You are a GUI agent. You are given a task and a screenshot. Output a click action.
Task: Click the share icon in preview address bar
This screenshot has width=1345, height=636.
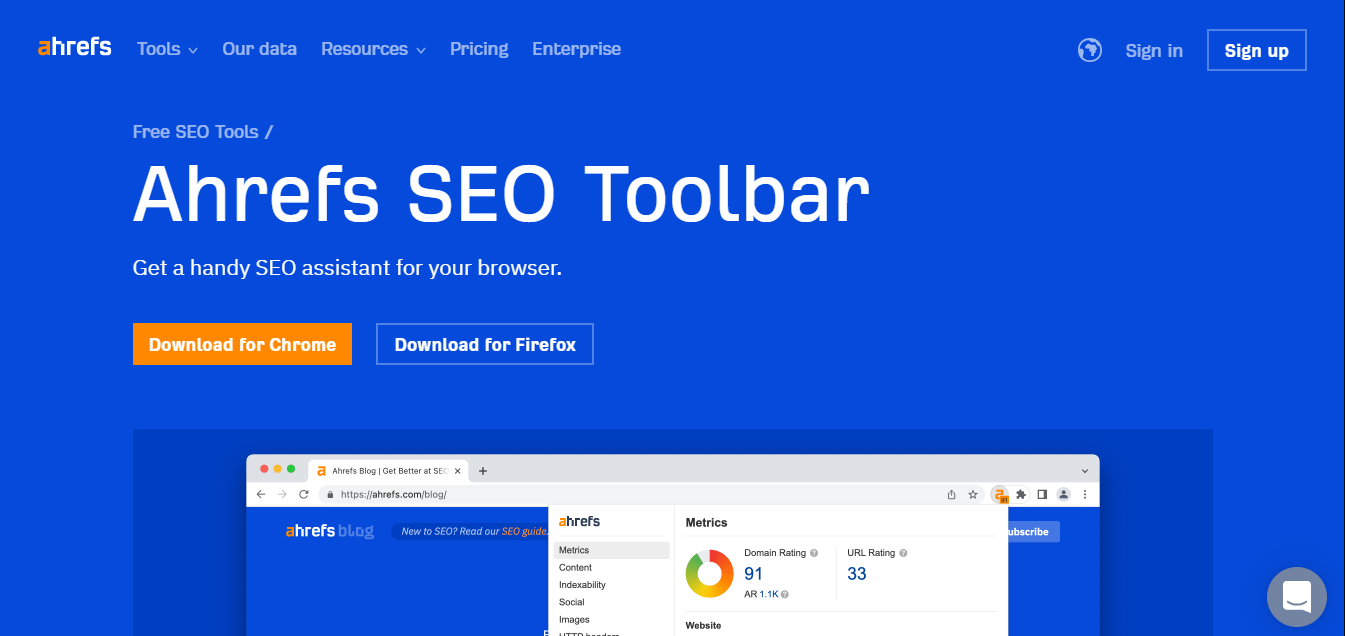point(952,494)
